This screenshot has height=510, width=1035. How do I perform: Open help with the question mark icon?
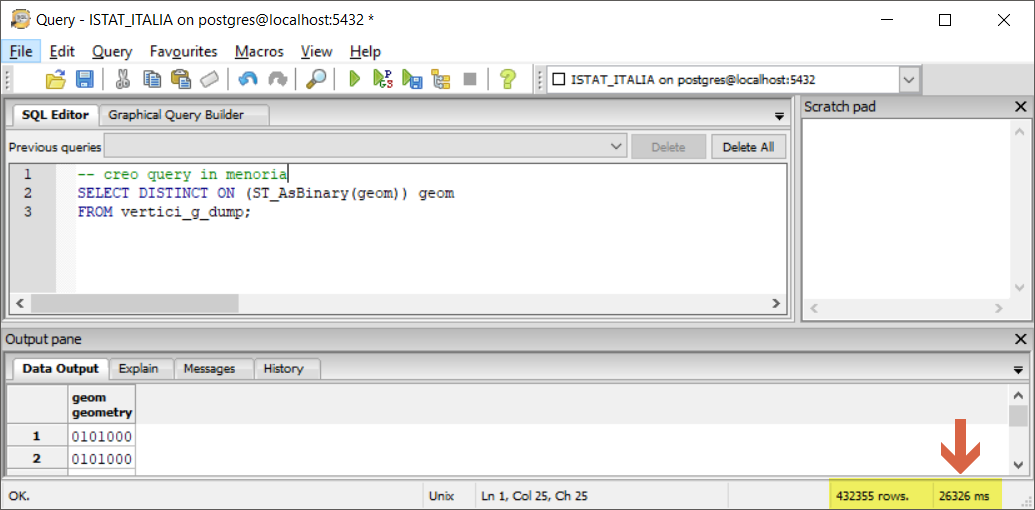(508, 79)
